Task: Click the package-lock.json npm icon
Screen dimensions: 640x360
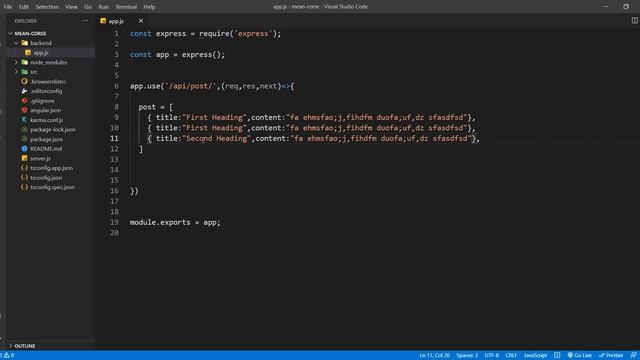Action: tap(24, 129)
